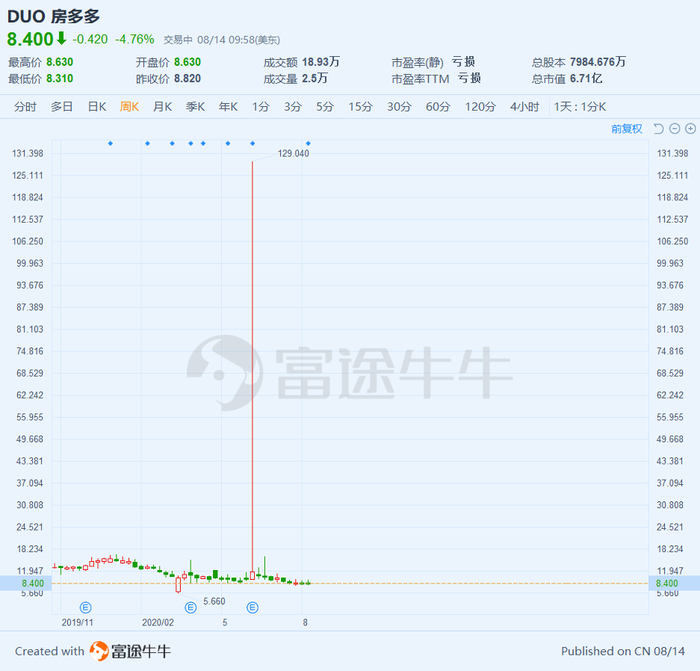Screen dimensions: 700x671
Task: Switch chart to 5分 interval
Action: 325,107
